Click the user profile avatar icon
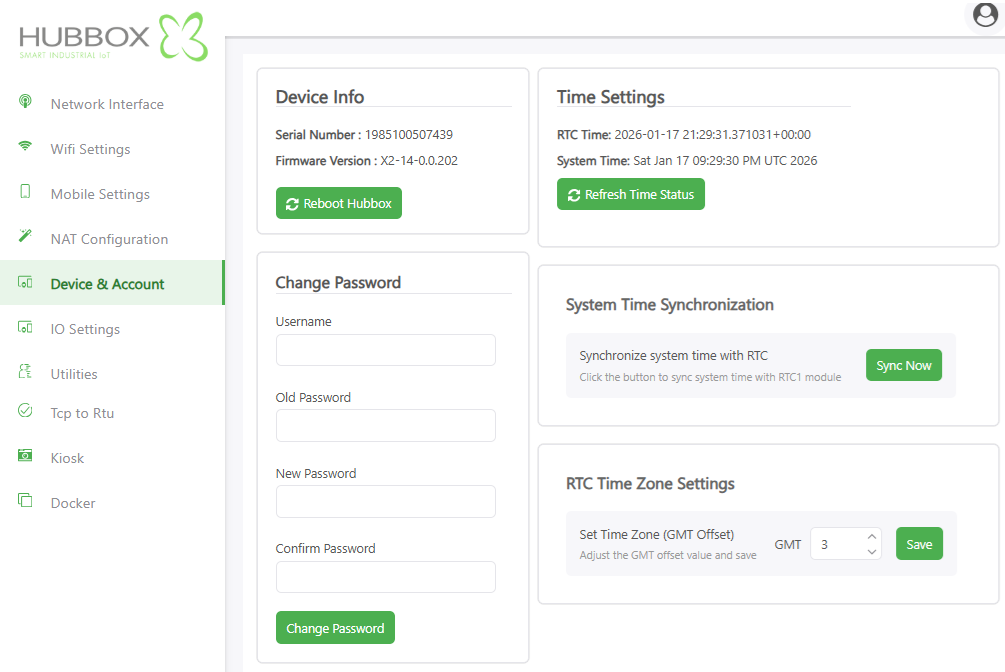 click(985, 15)
